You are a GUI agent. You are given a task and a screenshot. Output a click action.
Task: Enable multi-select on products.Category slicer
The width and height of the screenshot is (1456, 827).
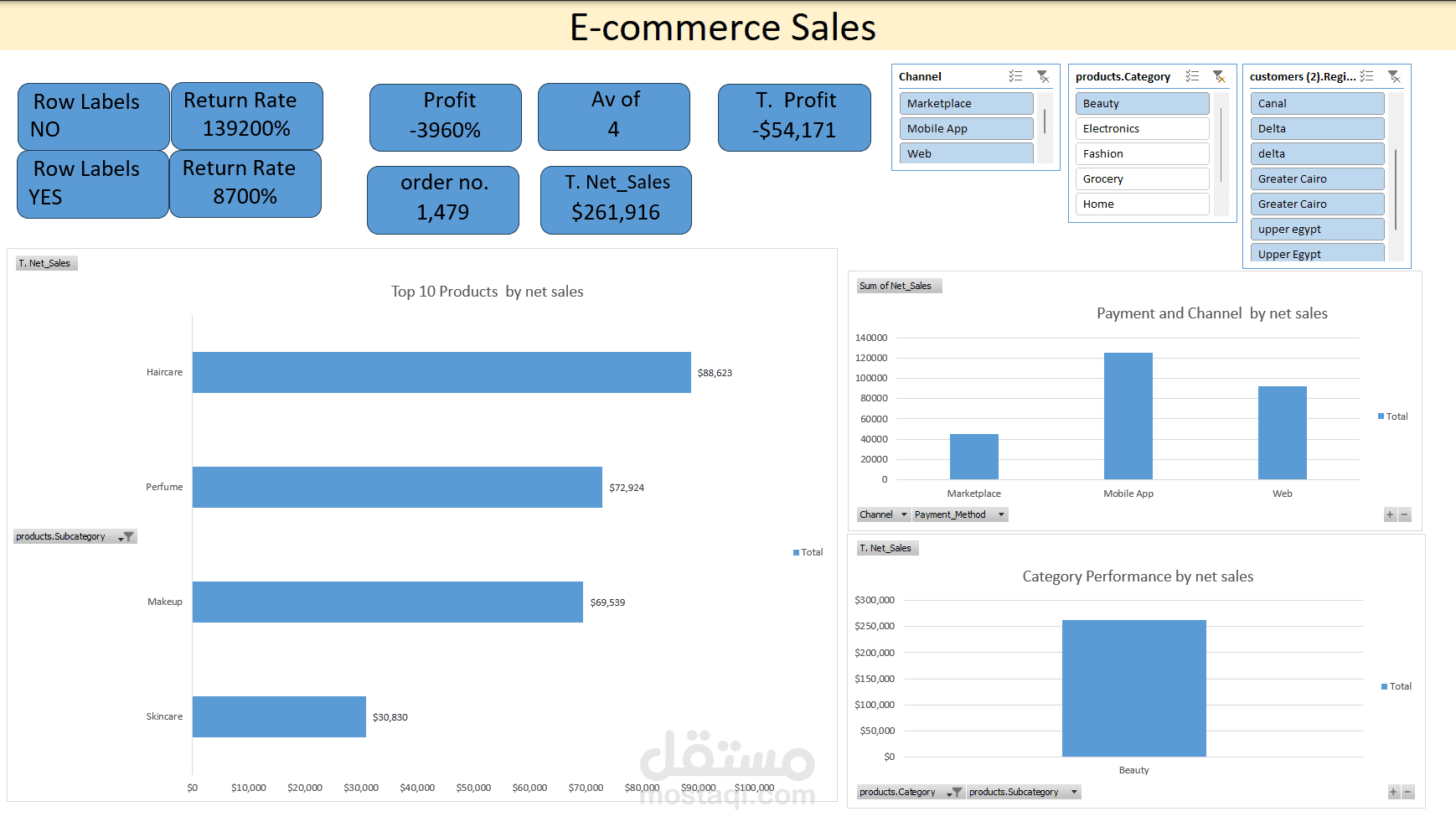pyautogui.click(x=1193, y=76)
